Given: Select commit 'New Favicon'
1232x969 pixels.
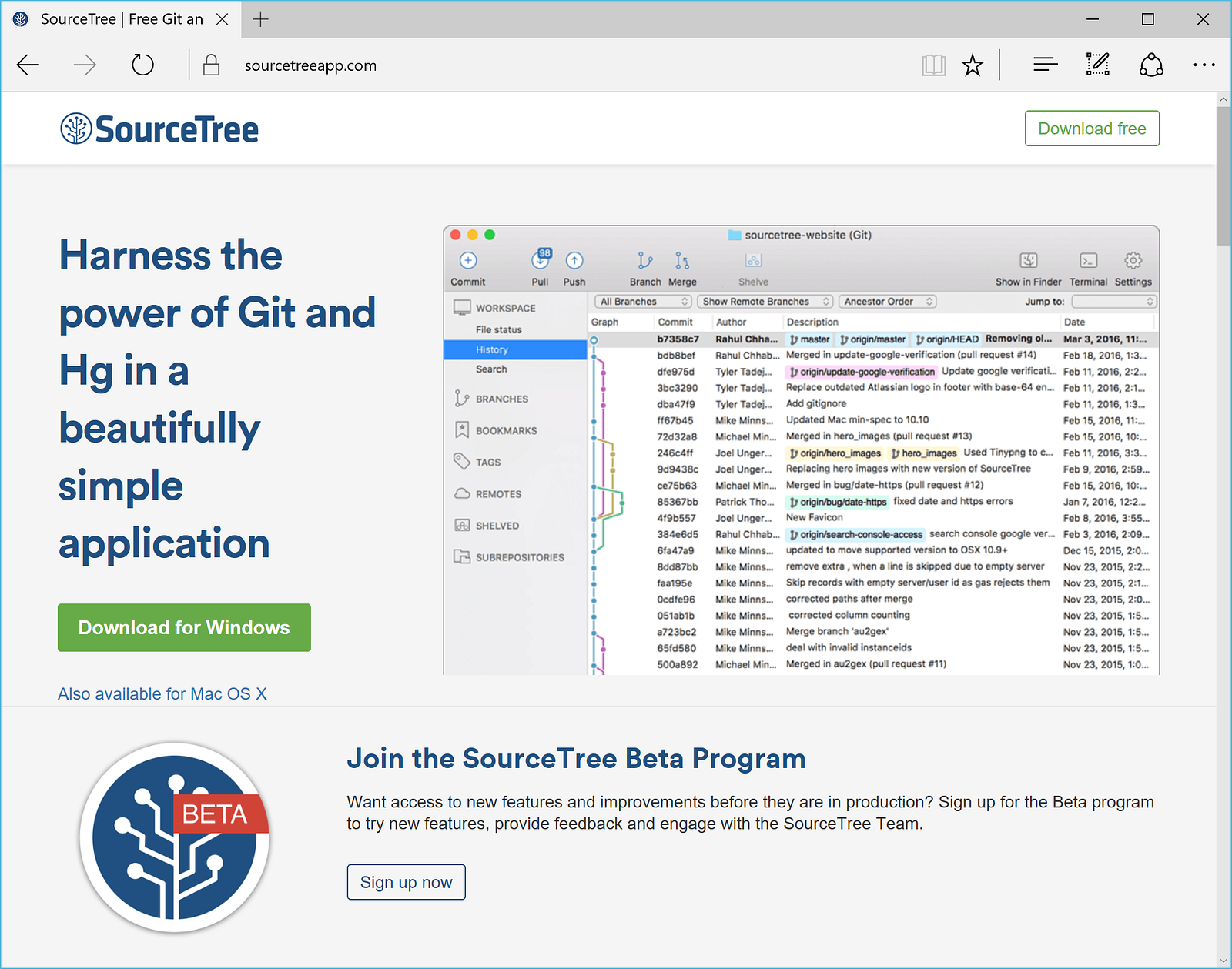Looking at the screenshot, I should point(873,518).
